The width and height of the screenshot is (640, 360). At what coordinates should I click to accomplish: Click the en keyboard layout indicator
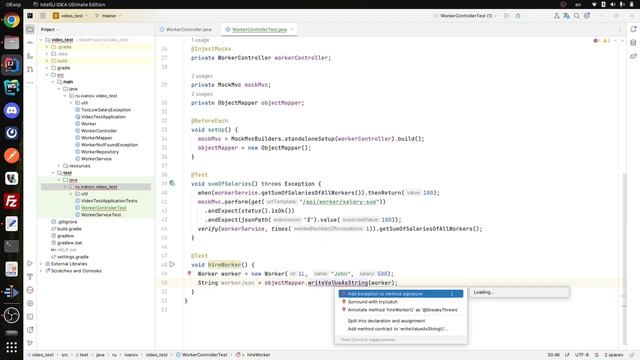coord(578,4)
